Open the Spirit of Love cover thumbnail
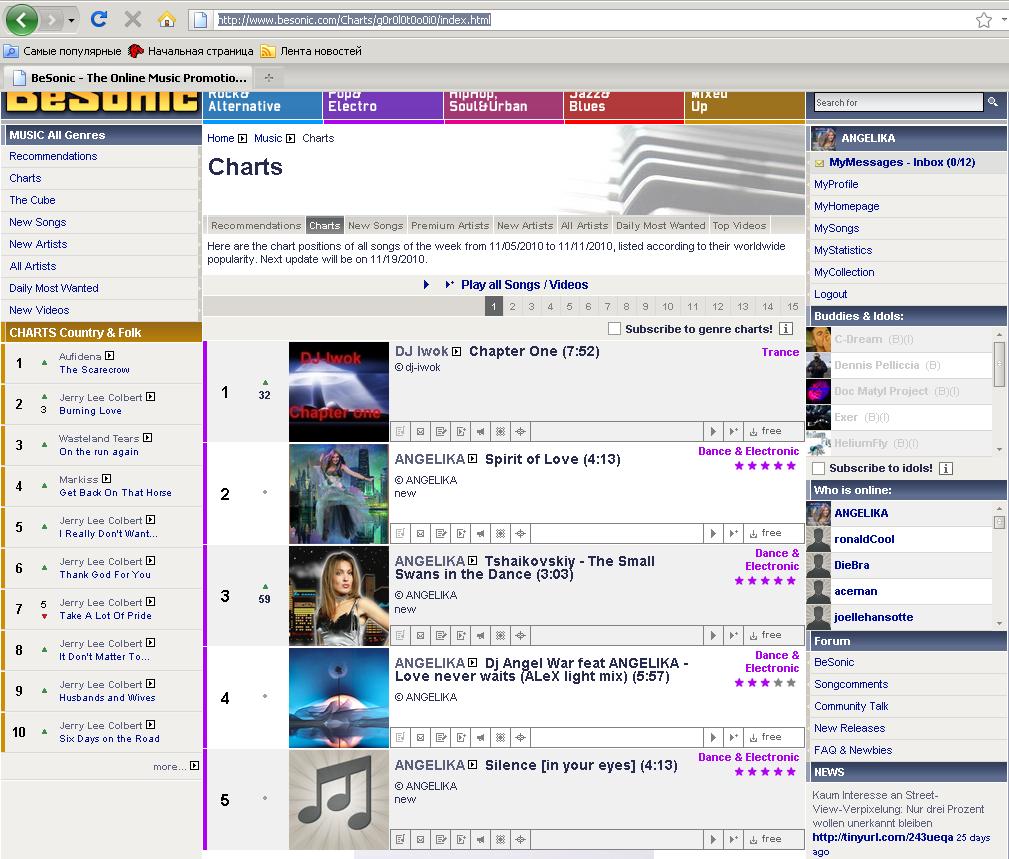This screenshot has width=1009, height=859. (339, 494)
